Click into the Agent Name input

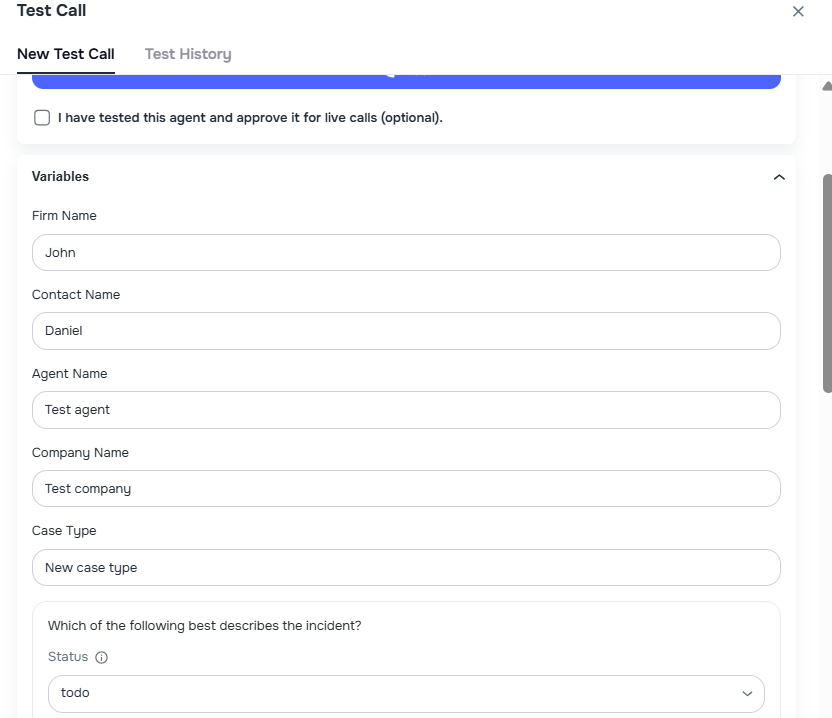(x=406, y=410)
